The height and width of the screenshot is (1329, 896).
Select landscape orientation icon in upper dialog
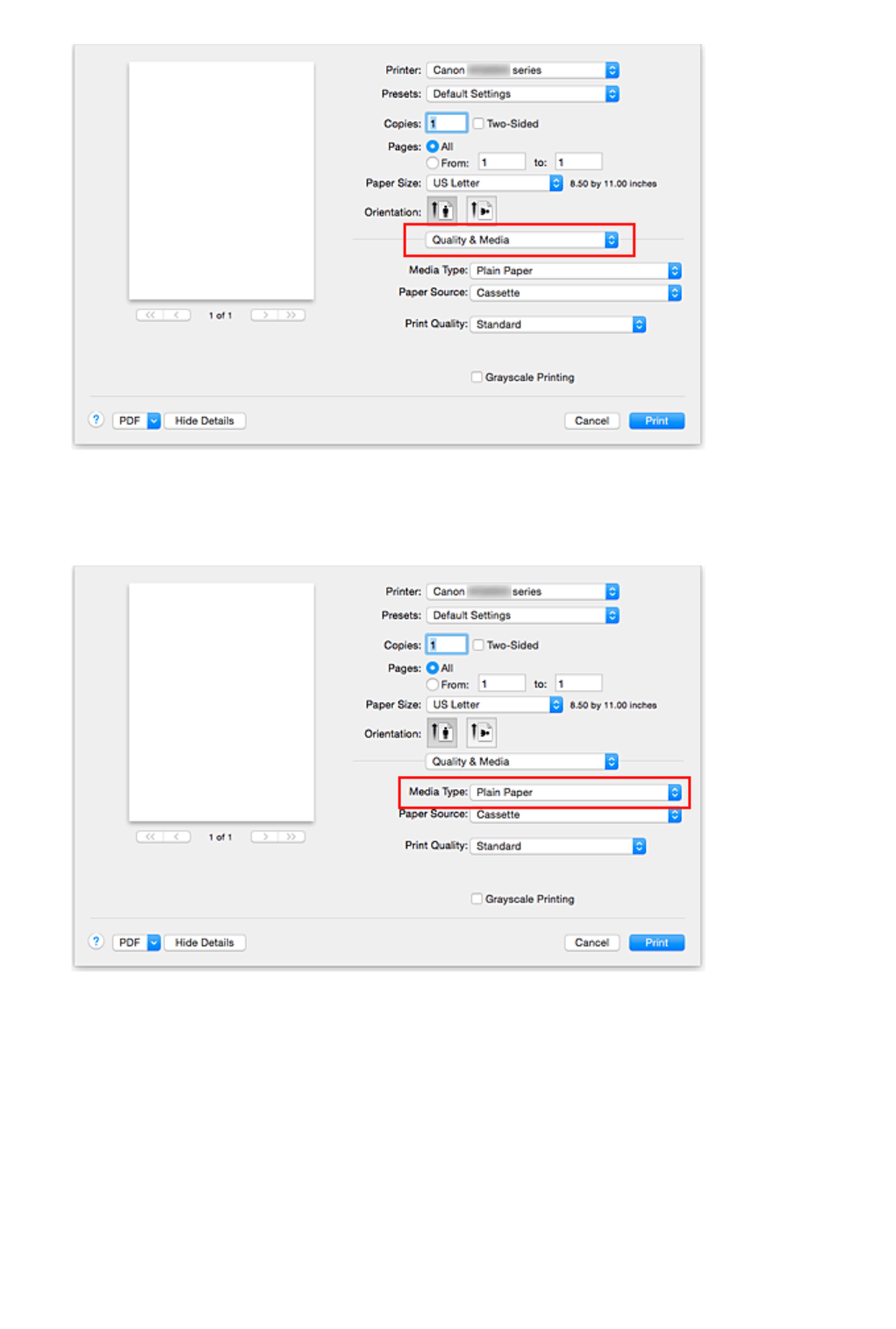[481, 211]
